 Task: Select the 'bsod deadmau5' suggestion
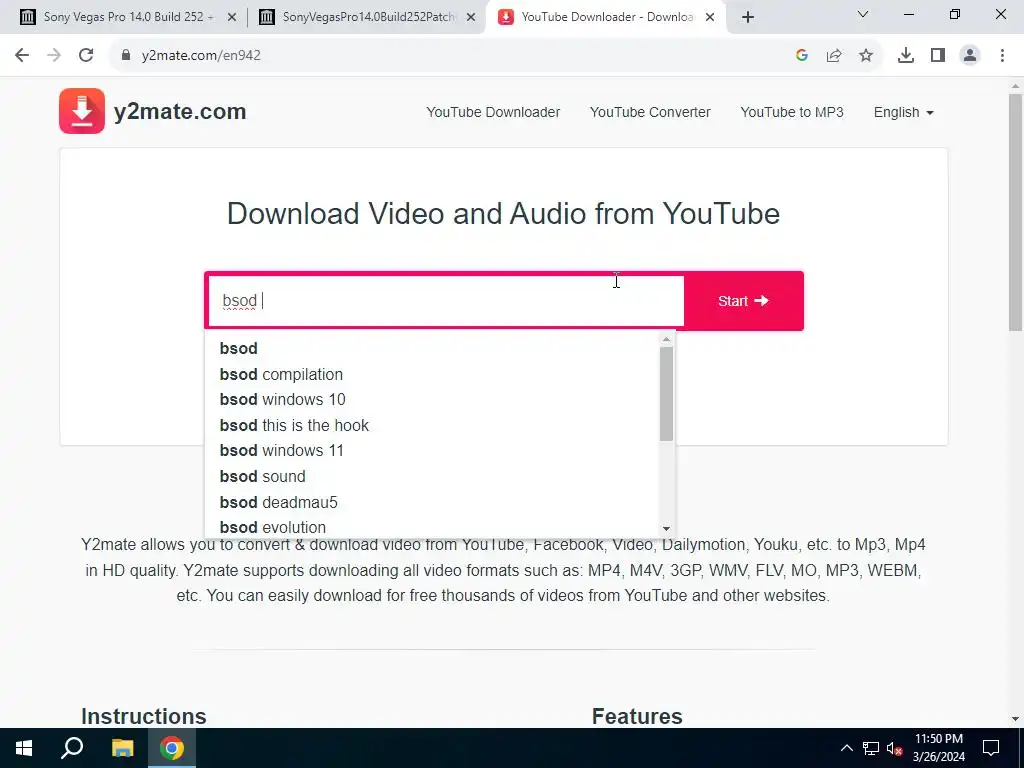pos(432,502)
